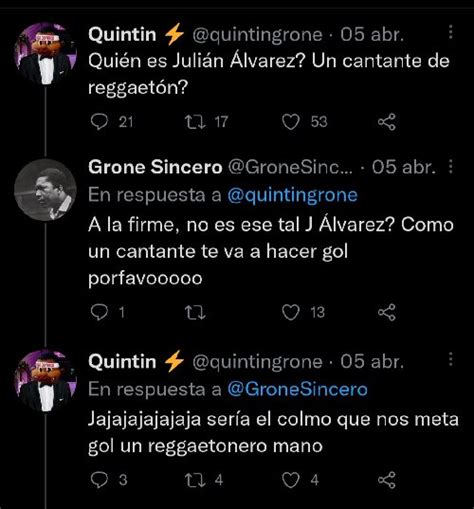The width and height of the screenshot is (474, 509).
Task: Reply to the Julián Álvarez reggaetón tweet
Action: click(99, 122)
